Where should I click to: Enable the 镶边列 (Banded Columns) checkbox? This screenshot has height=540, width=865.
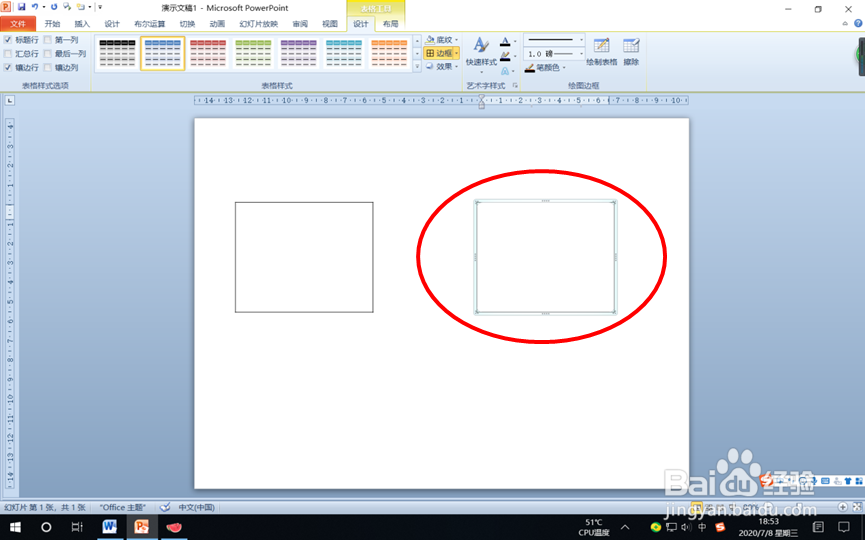pos(47,67)
